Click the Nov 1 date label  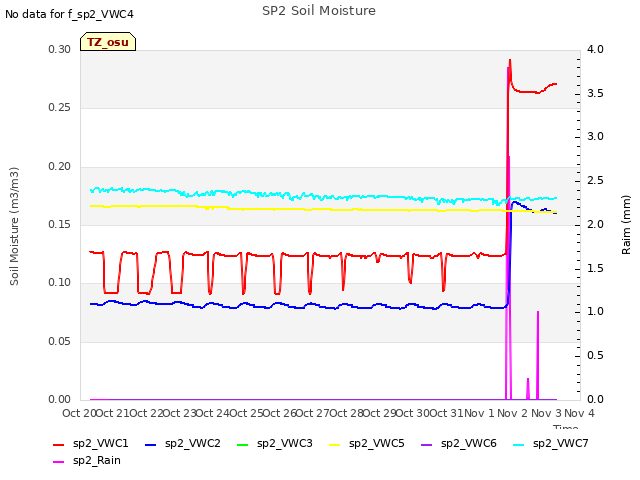[479, 413]
